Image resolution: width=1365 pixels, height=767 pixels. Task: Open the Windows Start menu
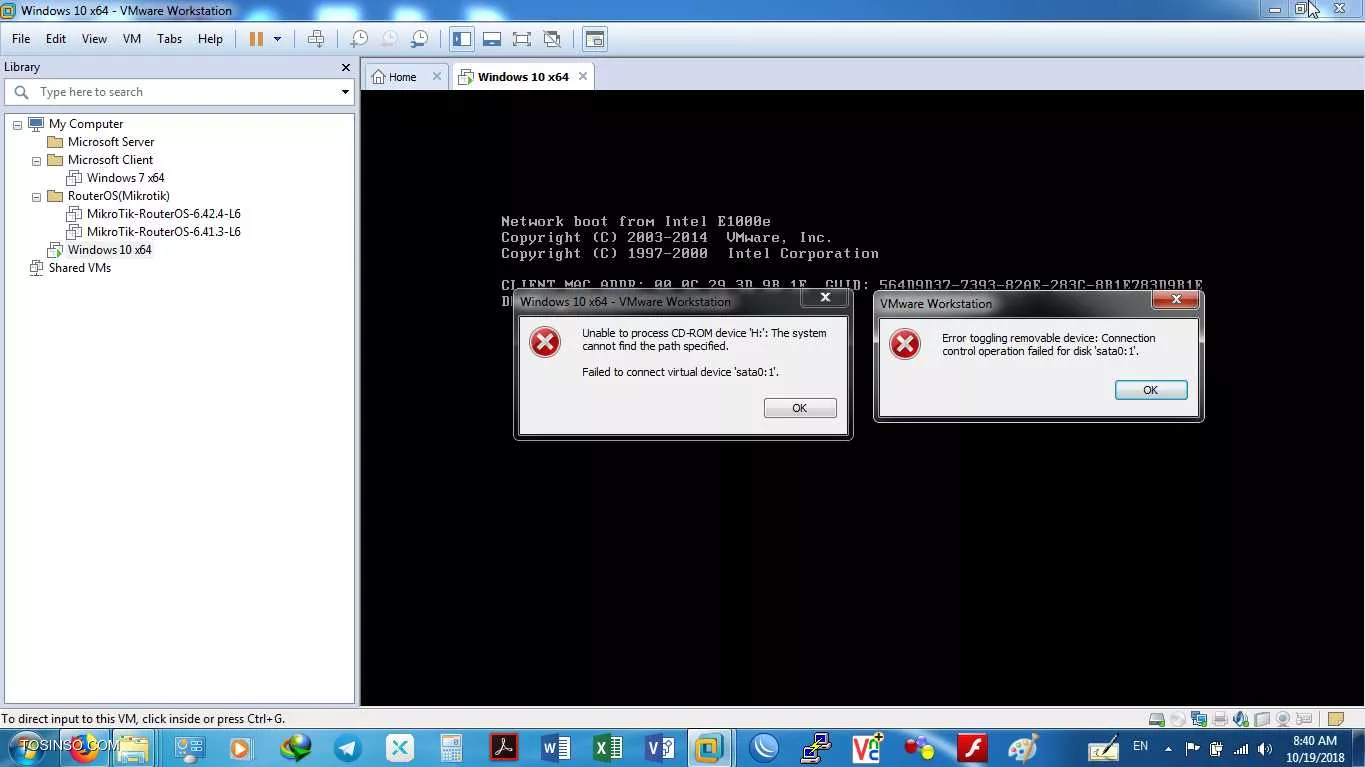point(26,748)
